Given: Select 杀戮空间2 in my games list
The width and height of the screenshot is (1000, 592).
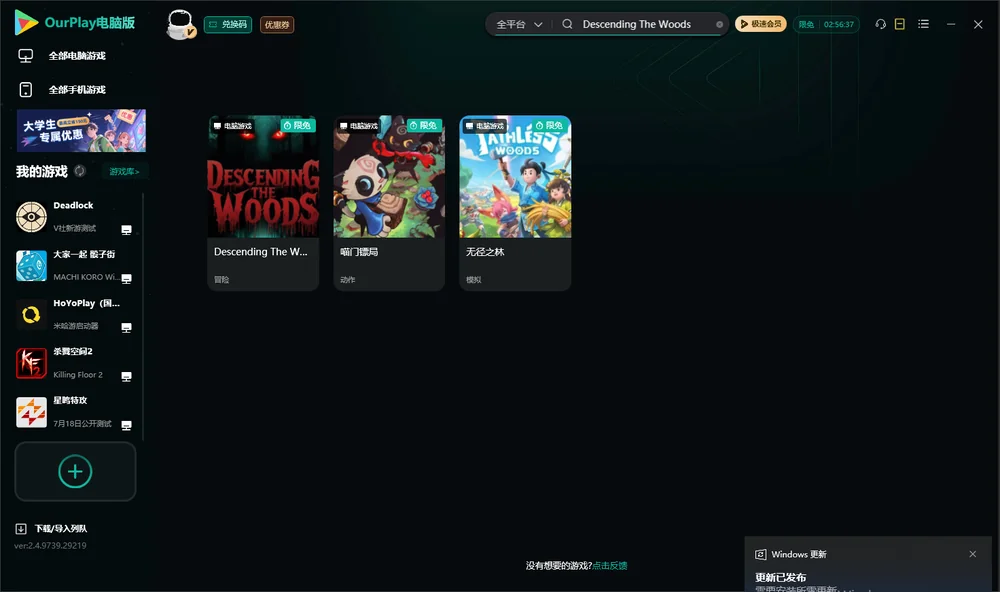Looking at the screenshot, I should coord(75,363).
